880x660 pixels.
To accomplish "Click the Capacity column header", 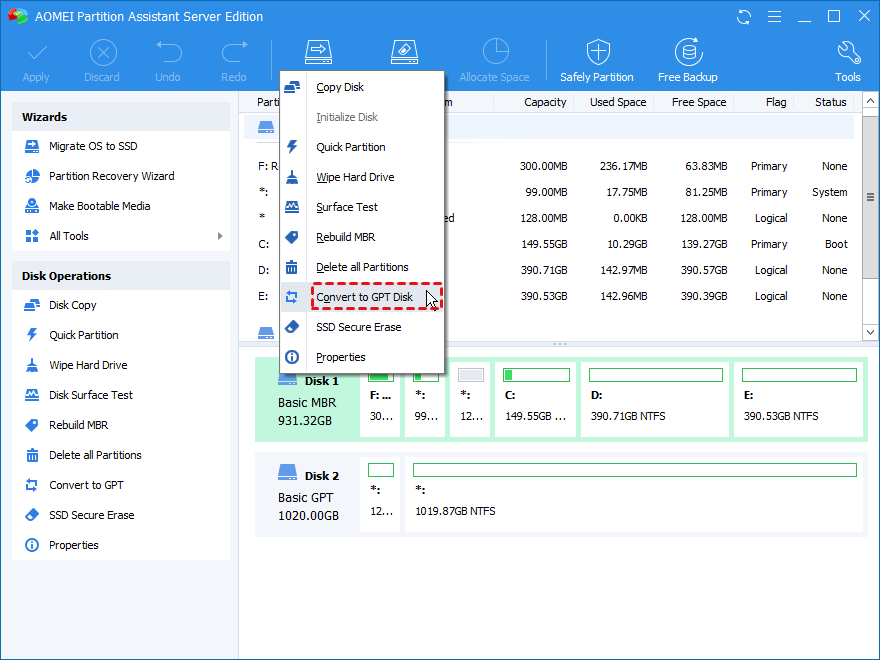I will [x=545, y=102].
